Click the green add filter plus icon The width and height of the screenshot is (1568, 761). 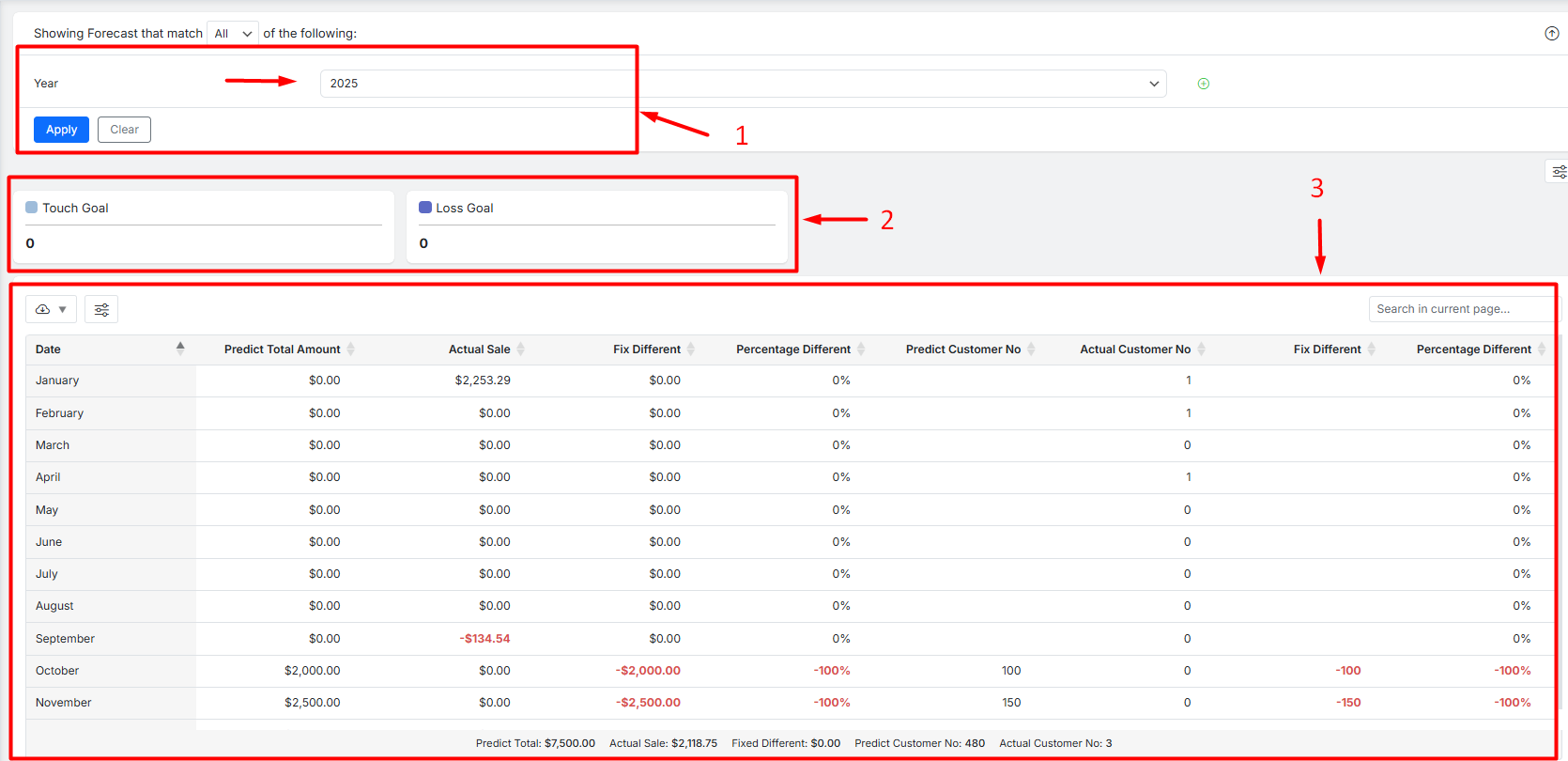click(1203, 84)
